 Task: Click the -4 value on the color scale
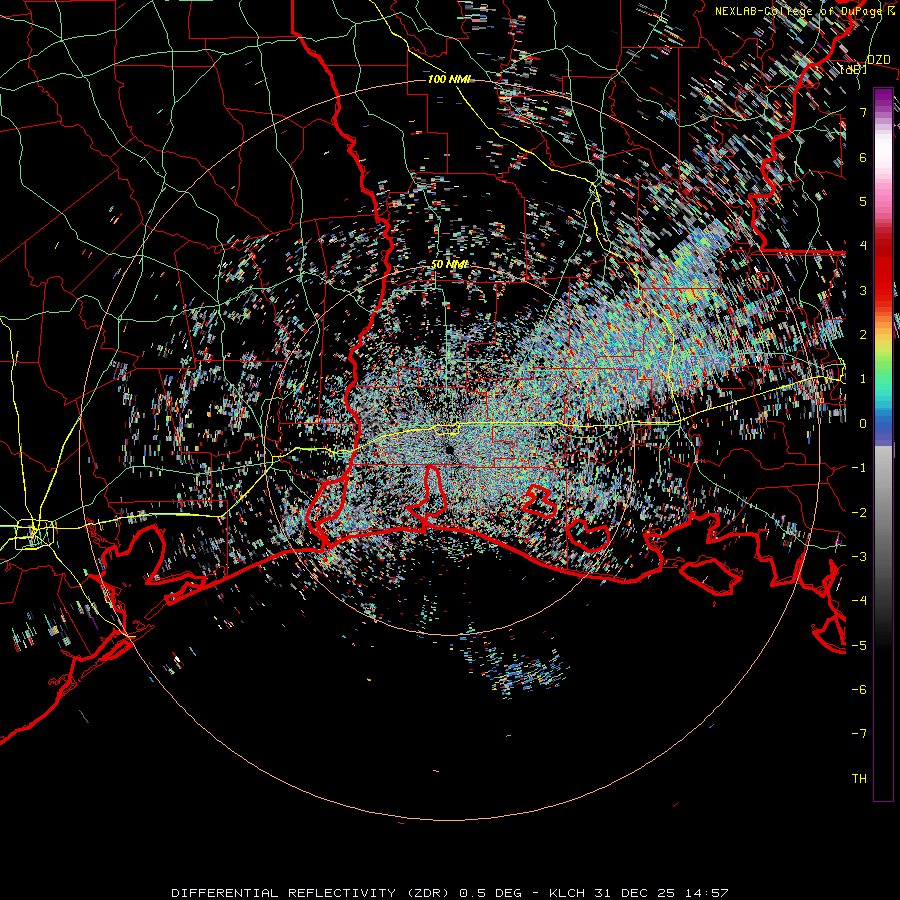pos(859,601)
